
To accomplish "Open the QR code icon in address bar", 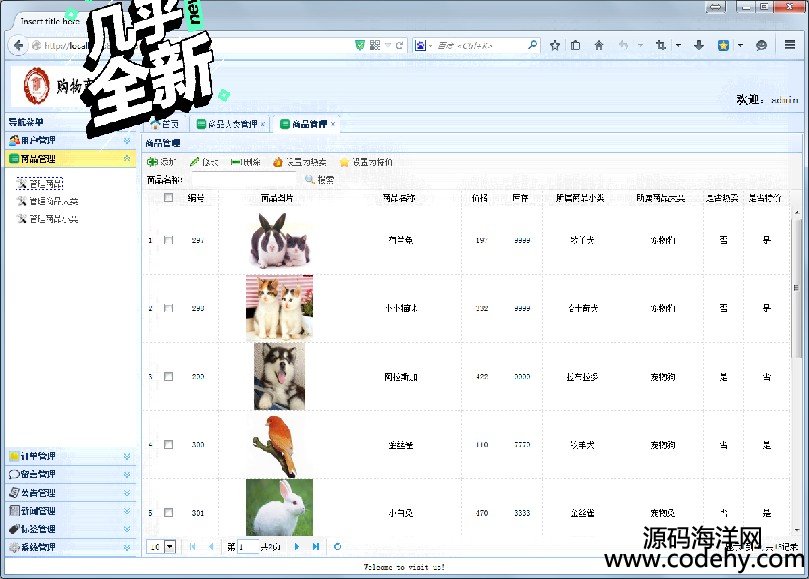I will (x=375, y=45).
